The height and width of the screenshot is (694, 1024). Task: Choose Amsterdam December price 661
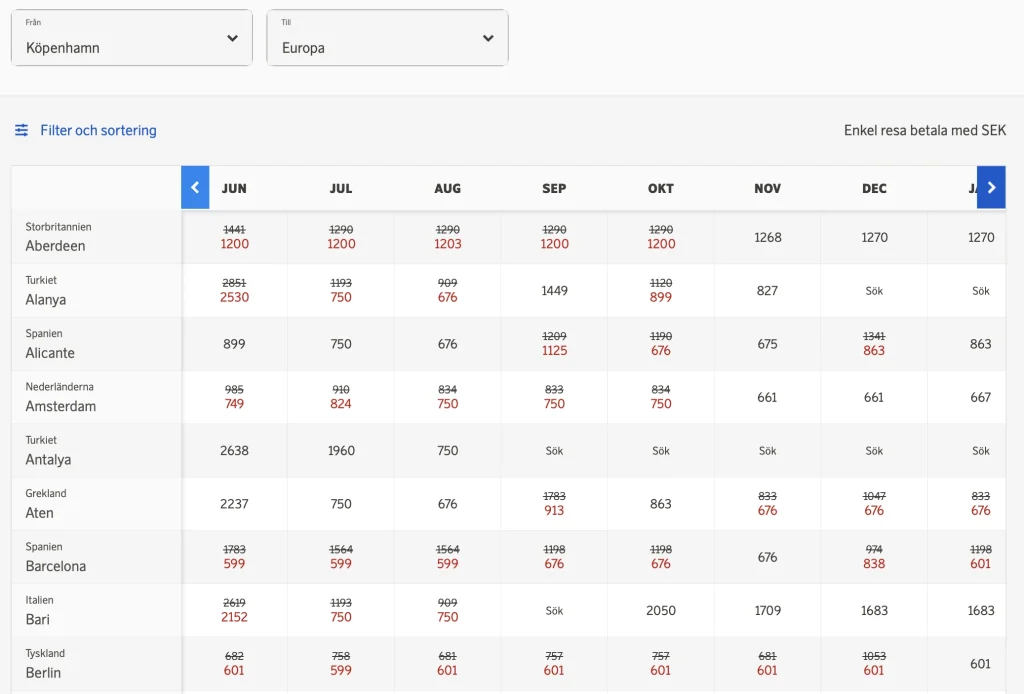point(873,397)
